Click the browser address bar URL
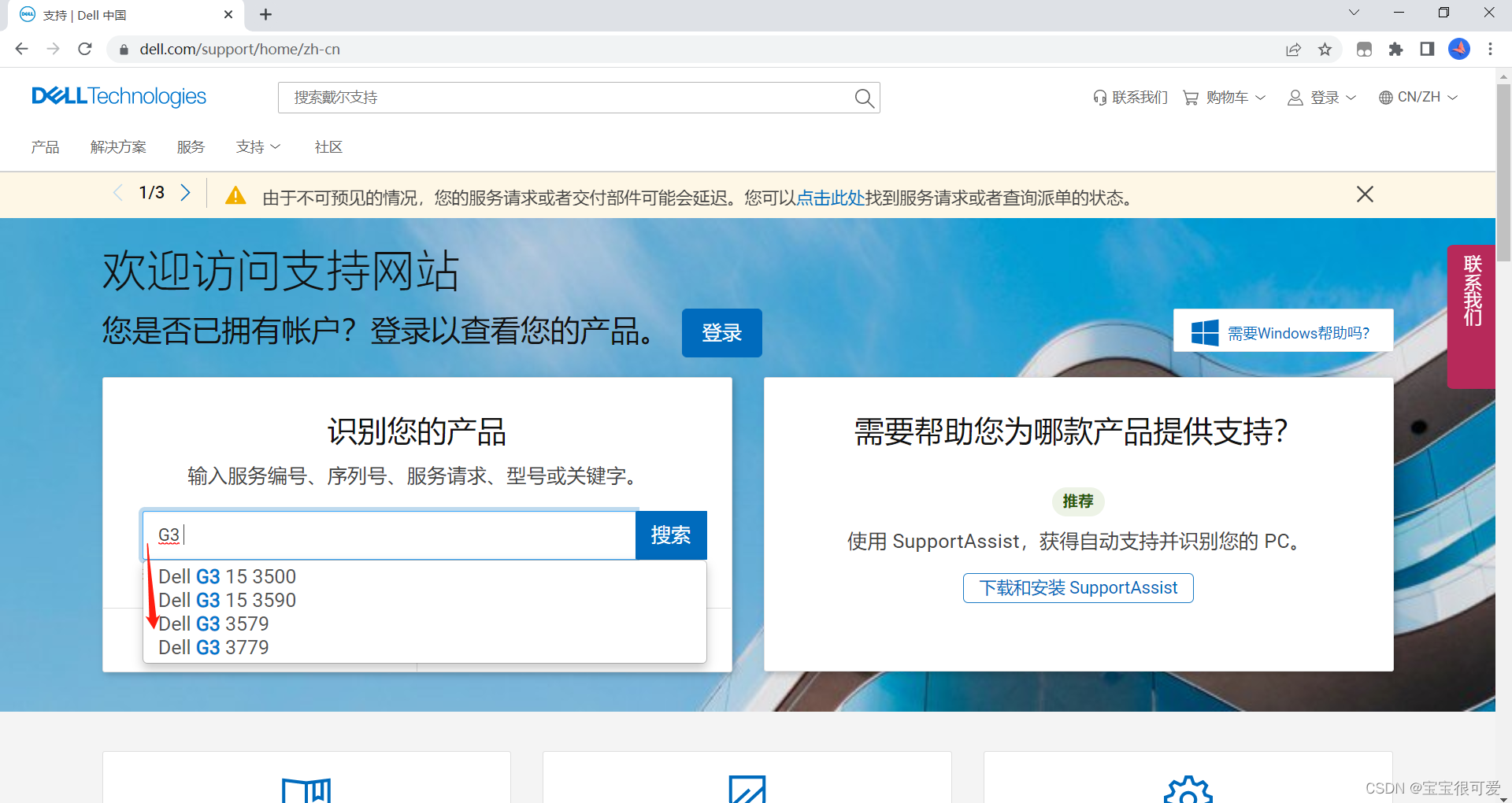The image size is (1512, 803). 239,49
